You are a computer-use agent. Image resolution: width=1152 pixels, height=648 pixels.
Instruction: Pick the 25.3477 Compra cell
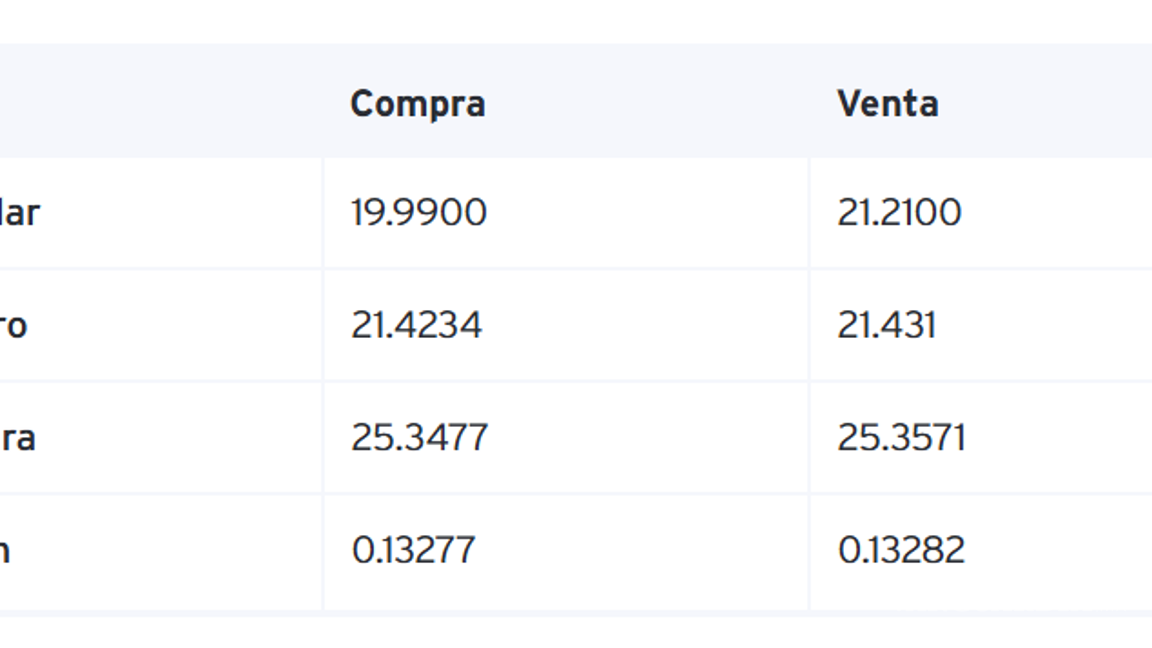(419, 437)
